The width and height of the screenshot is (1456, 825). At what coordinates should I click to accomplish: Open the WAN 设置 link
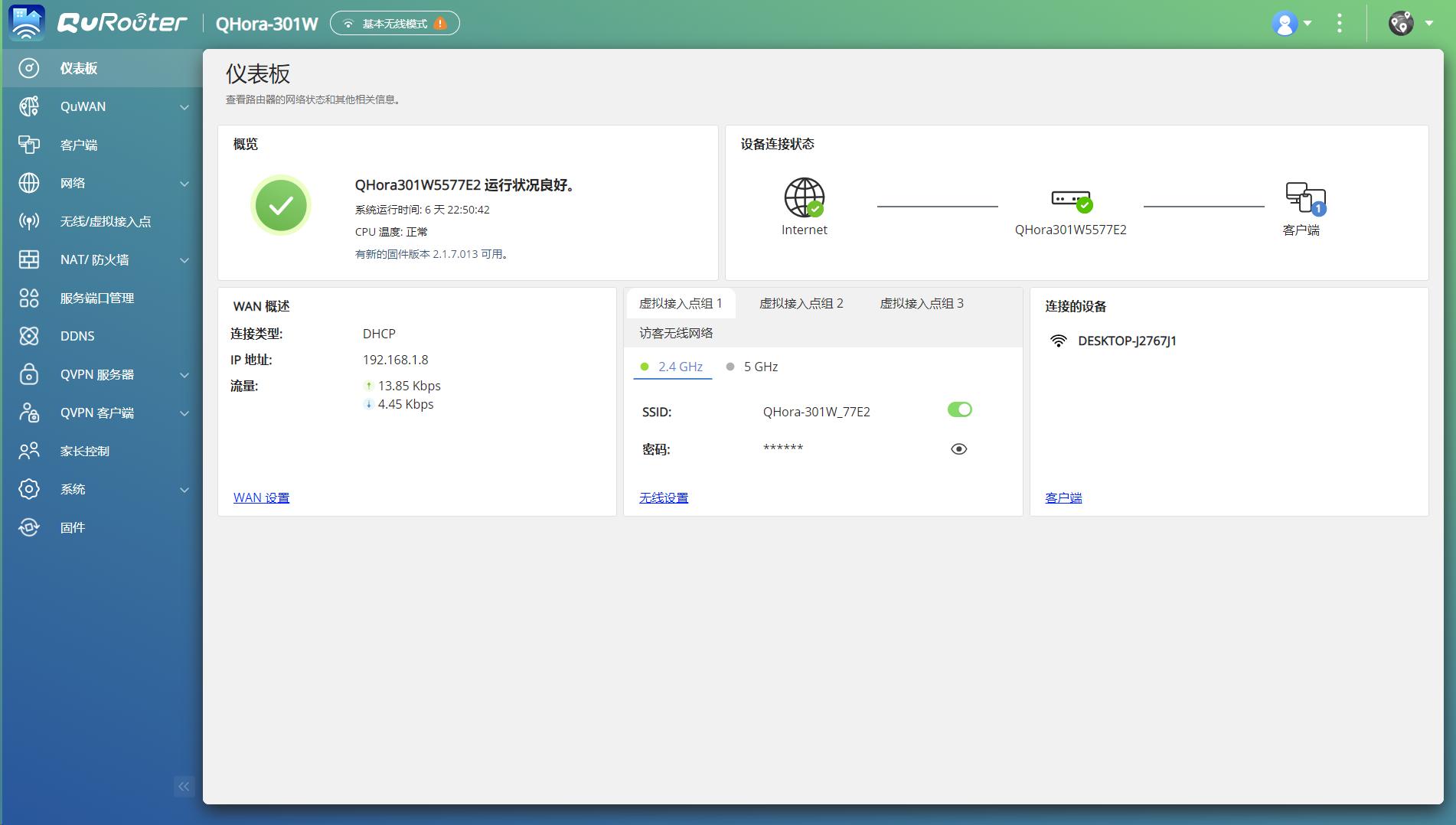pyautogui.click(x=261, y=497)
